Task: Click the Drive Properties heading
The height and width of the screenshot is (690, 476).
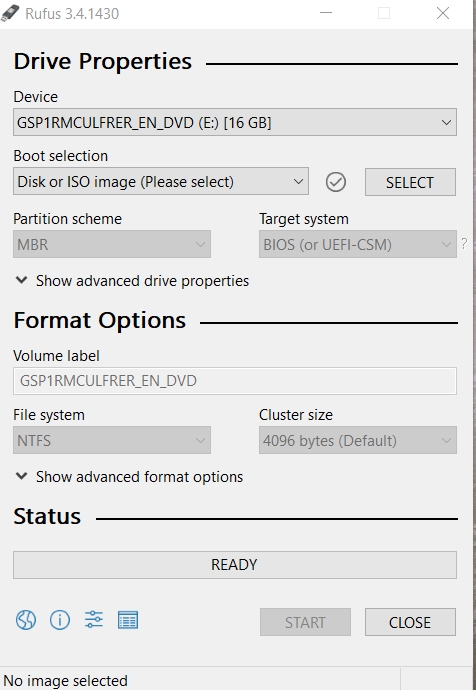Action: click(103, 61)
